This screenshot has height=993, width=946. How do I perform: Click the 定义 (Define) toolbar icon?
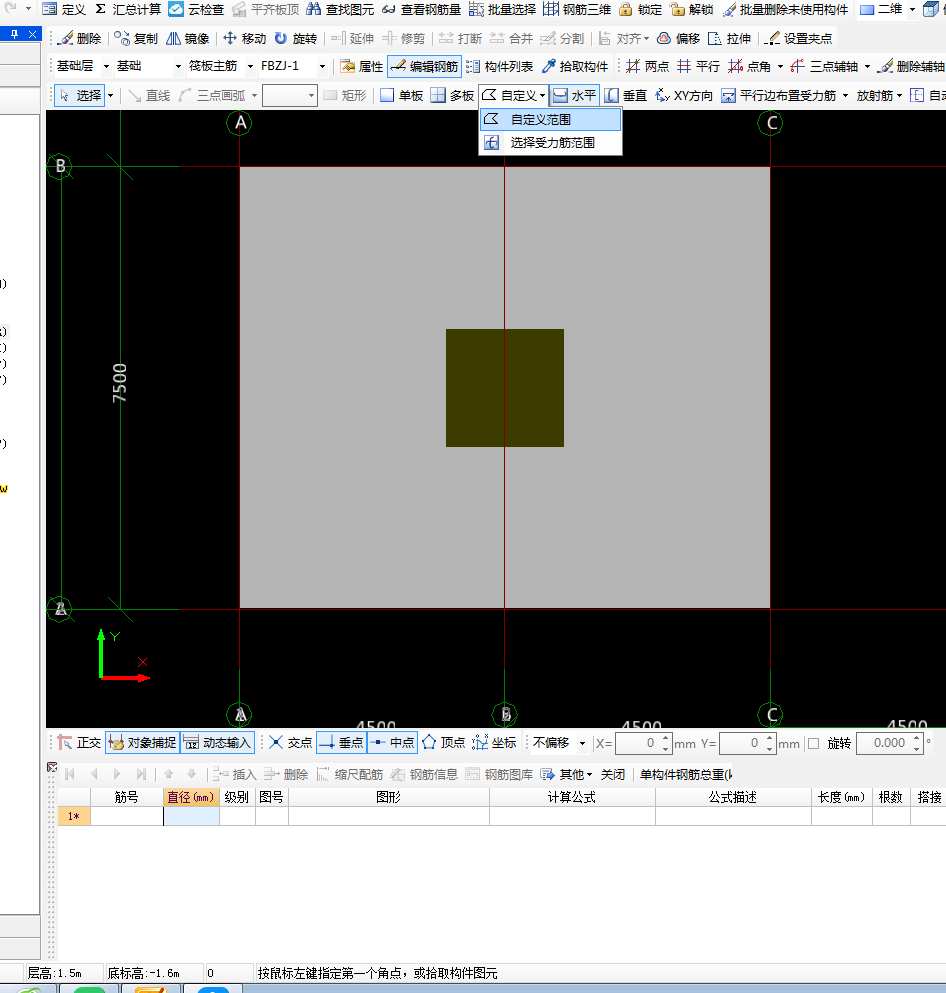pos(63,9)
